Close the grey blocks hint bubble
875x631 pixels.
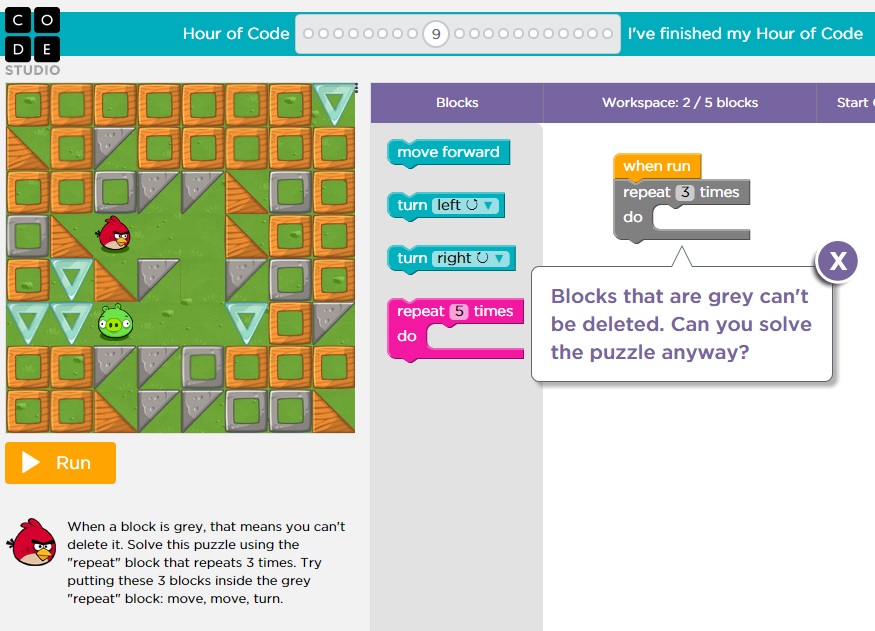pyautogui.click(x=837, y=261)
